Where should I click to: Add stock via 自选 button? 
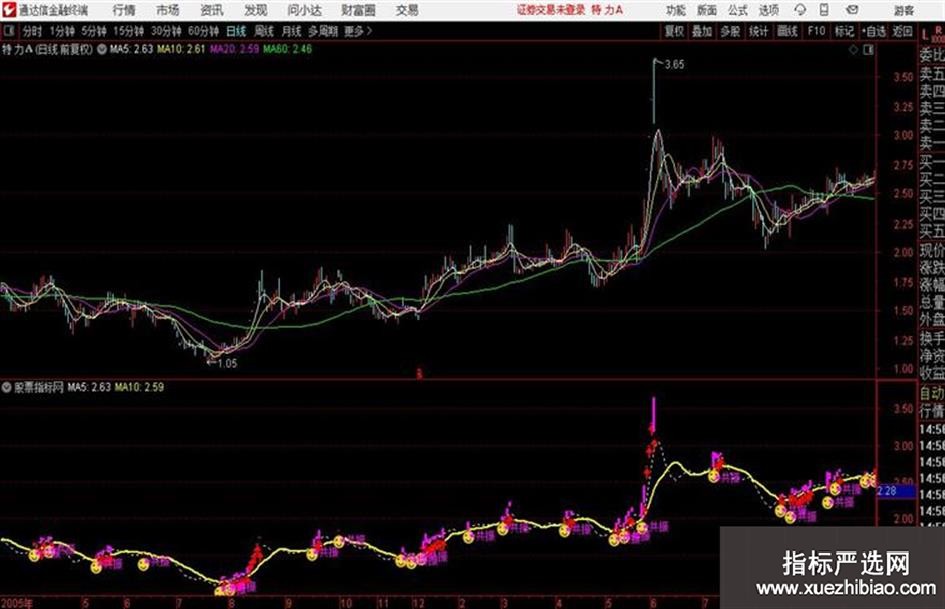[874, 31]
